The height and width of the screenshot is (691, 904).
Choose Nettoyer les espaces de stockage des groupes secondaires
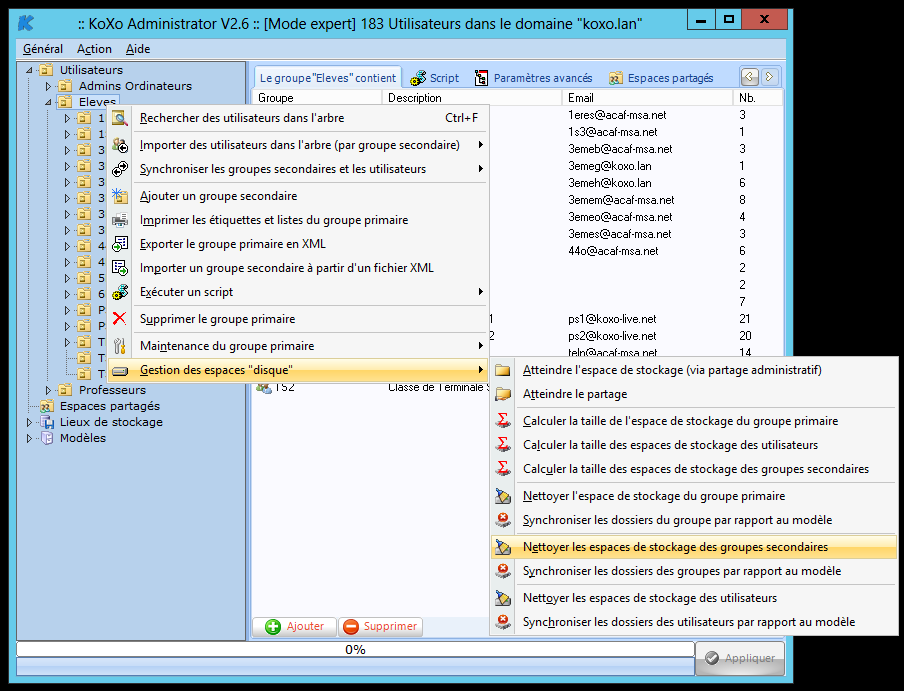(x=694, y=547)
